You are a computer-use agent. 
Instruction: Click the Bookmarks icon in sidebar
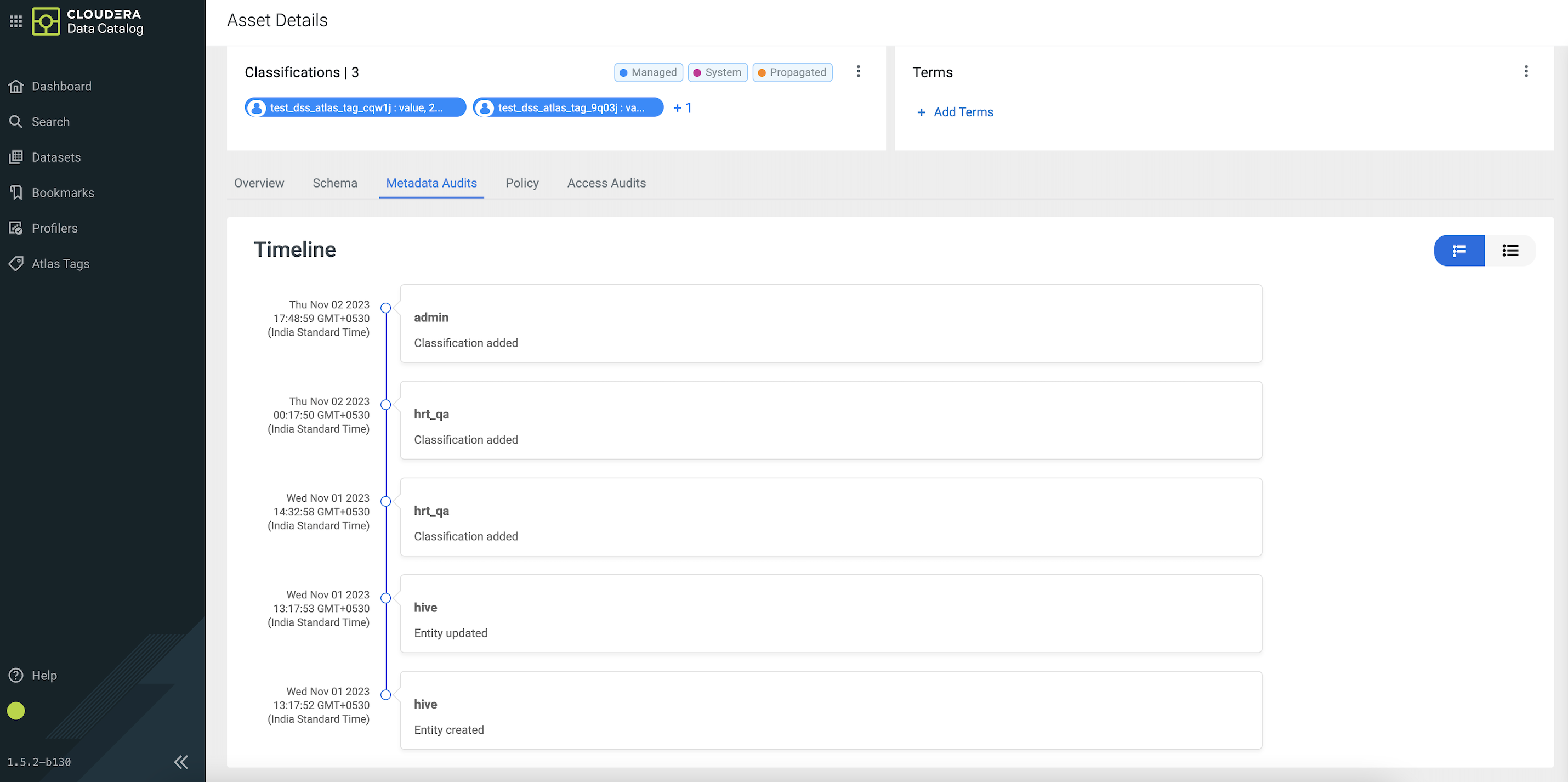(16, 192)
